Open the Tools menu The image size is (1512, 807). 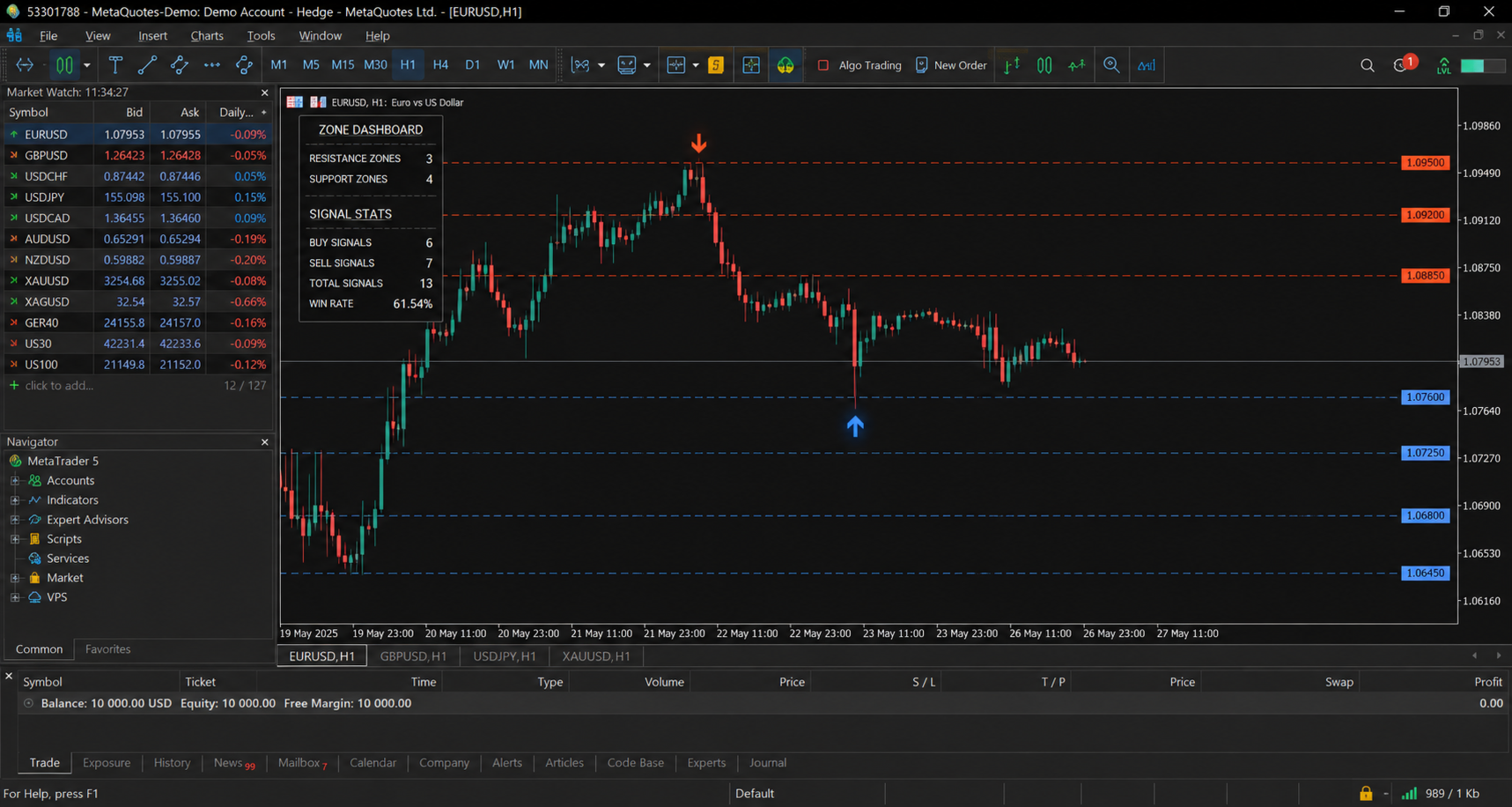pos(261,36)
